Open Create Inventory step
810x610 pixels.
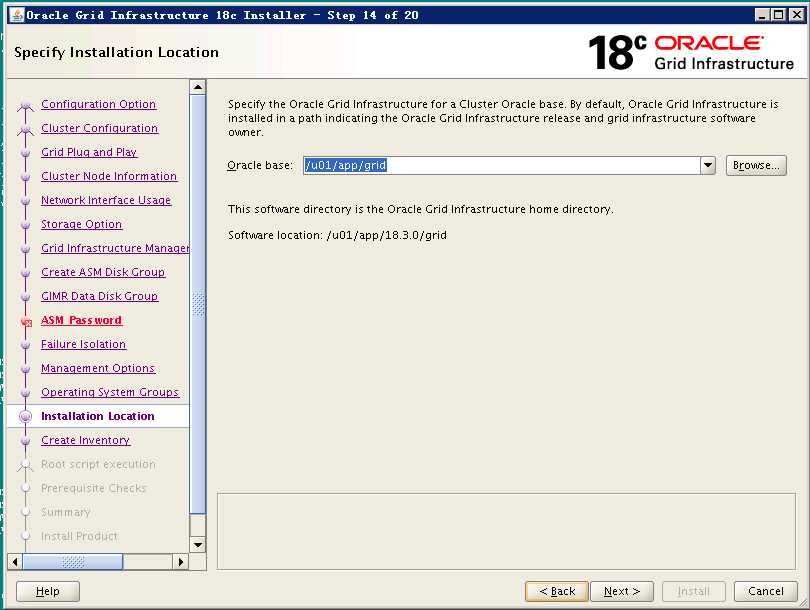click(85, 440)
